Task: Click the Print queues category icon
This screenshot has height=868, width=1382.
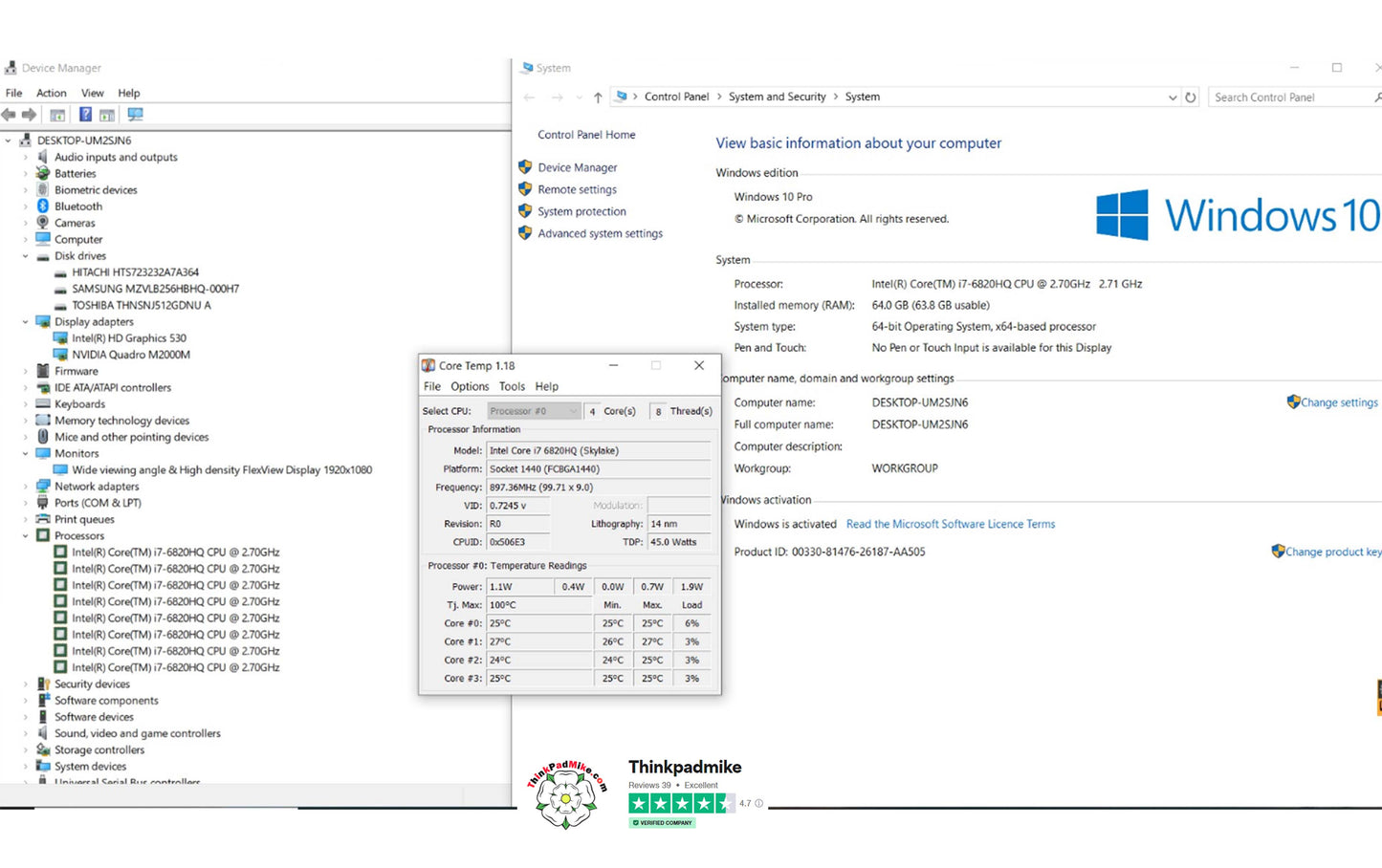Action: click(43, 519)
